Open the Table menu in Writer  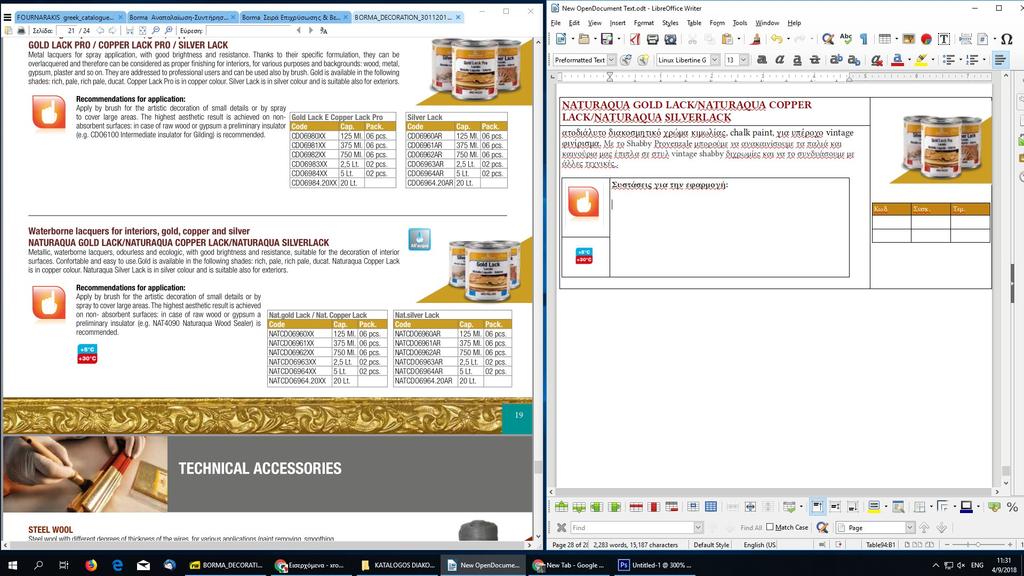click(x=694, y=23)
